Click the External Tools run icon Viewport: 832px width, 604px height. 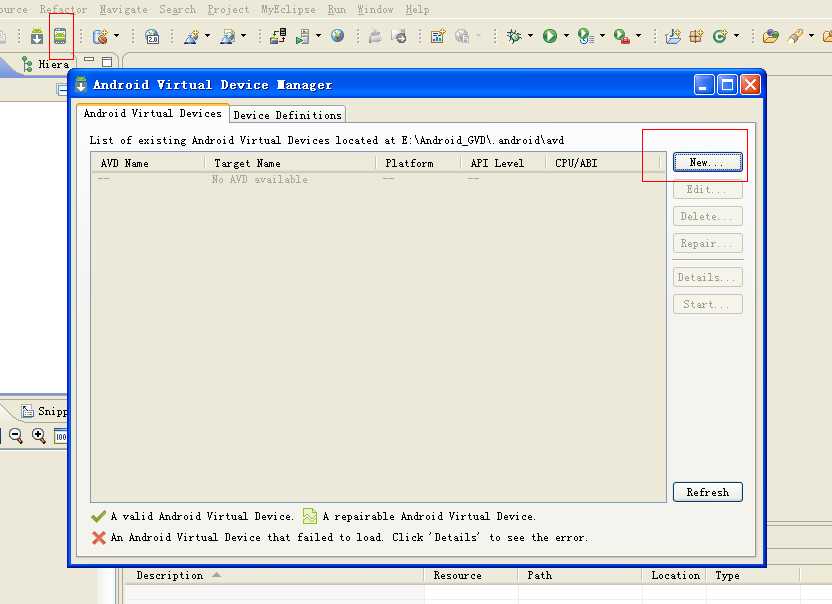(621, 36)
